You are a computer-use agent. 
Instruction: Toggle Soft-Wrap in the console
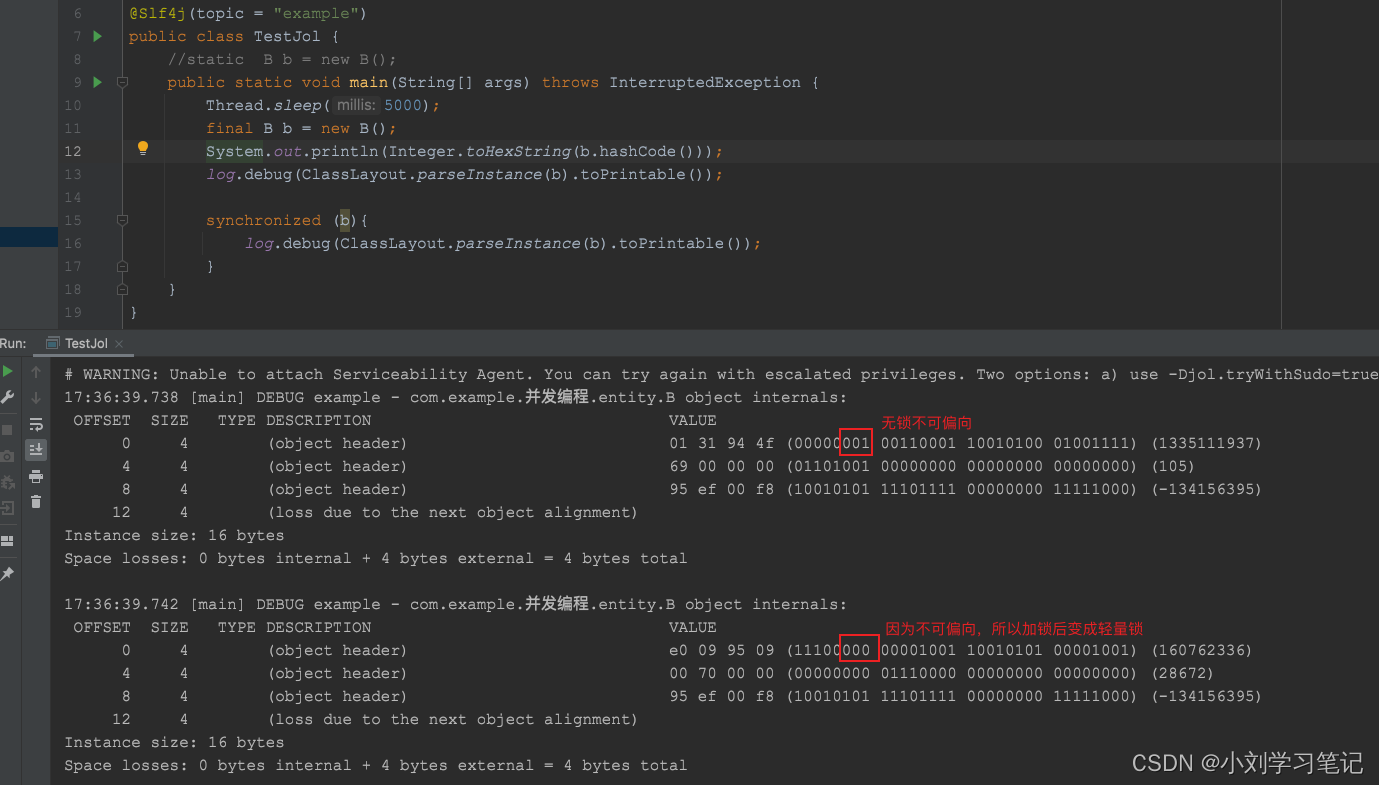36,424
